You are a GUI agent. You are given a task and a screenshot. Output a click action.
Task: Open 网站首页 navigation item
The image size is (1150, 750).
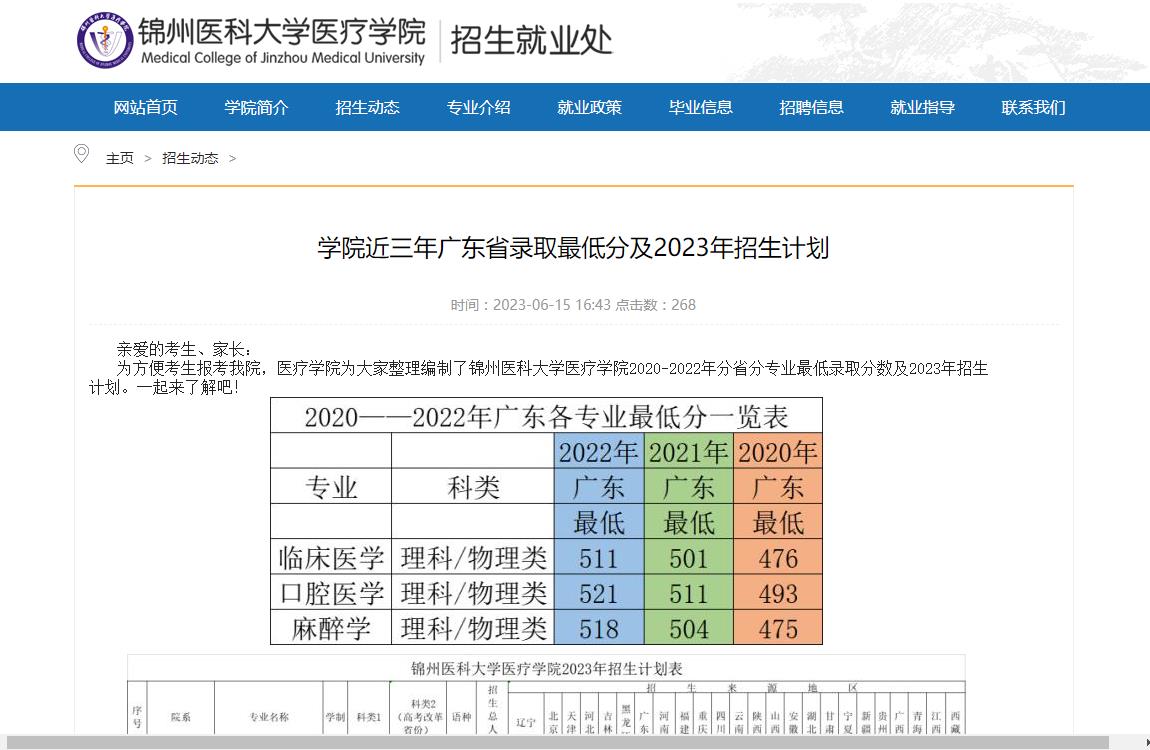coord(145,107)
